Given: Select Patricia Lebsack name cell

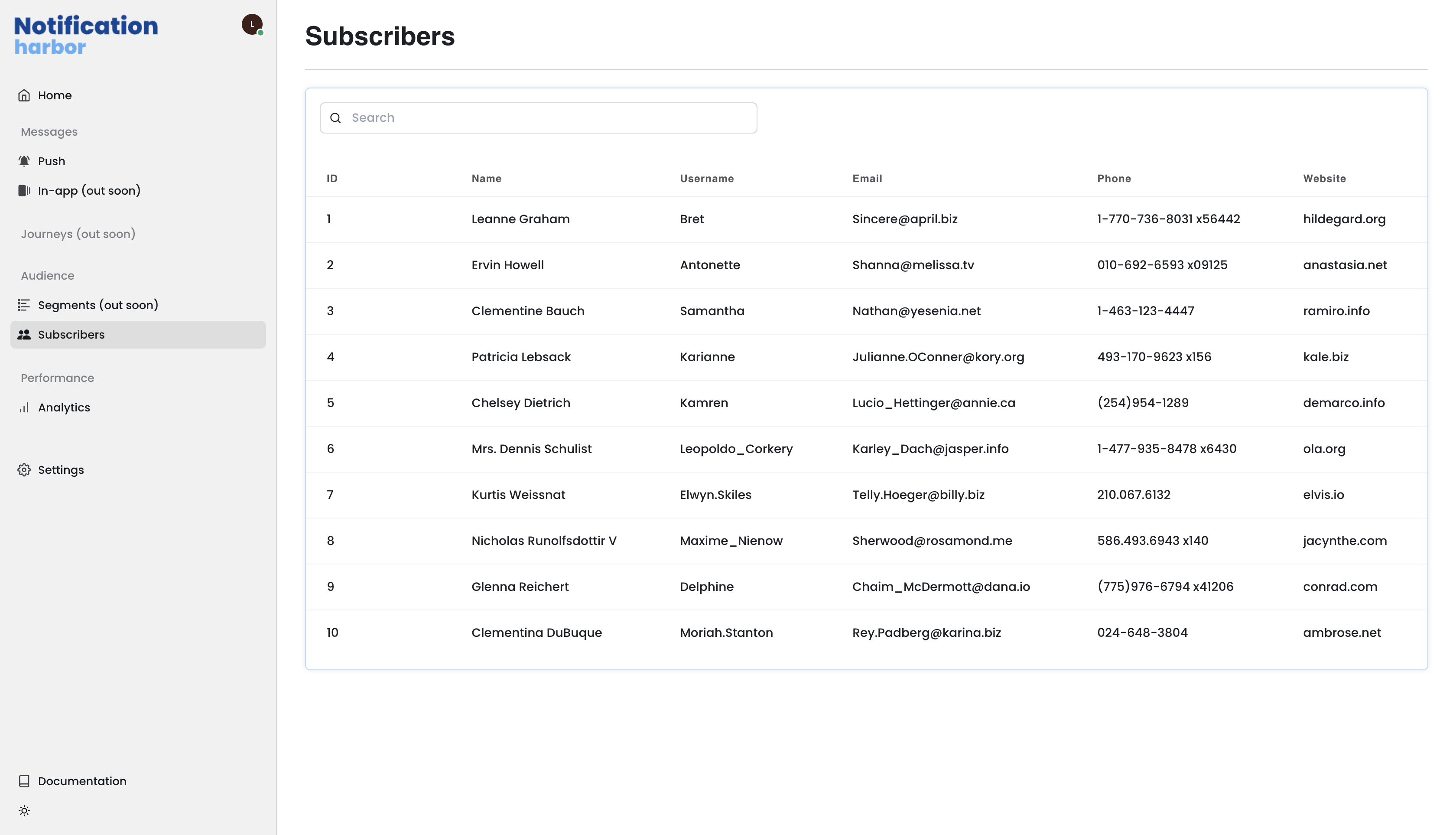Looking at the screenshot, I should [521, 357].
